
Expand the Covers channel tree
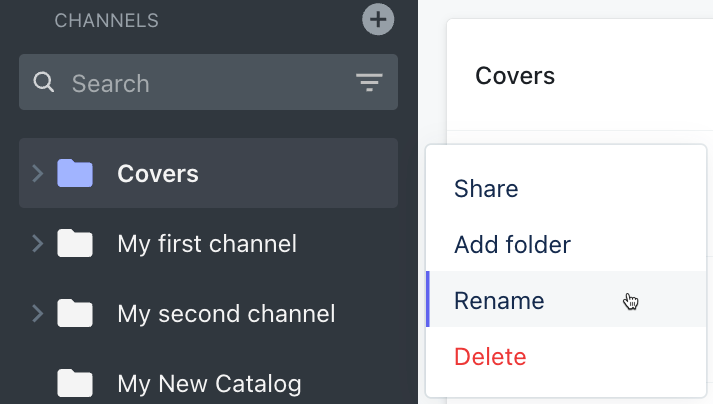pyautogui.click(x=38, y=174)
